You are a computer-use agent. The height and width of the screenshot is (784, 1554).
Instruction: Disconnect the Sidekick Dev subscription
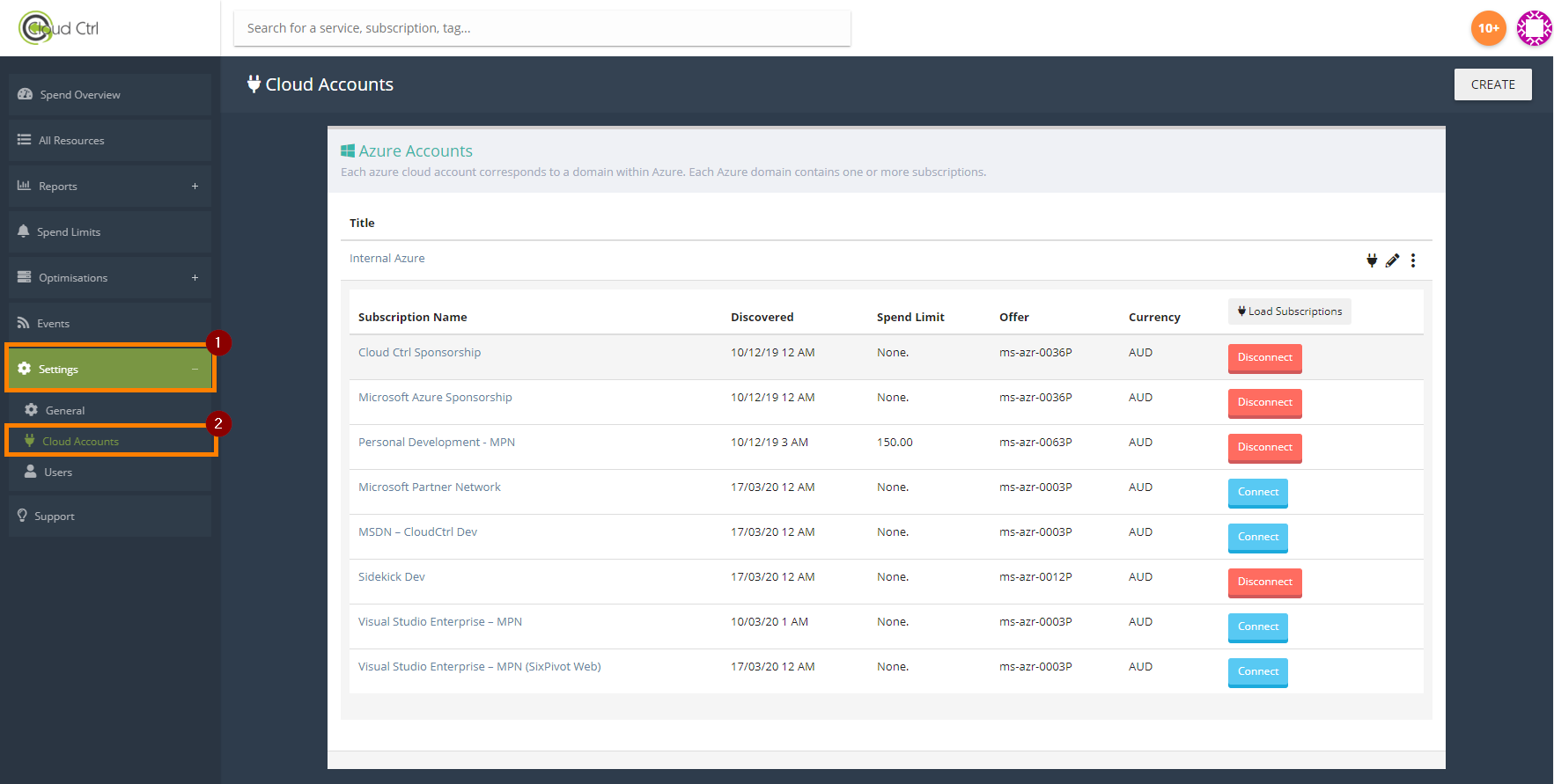1264,583
